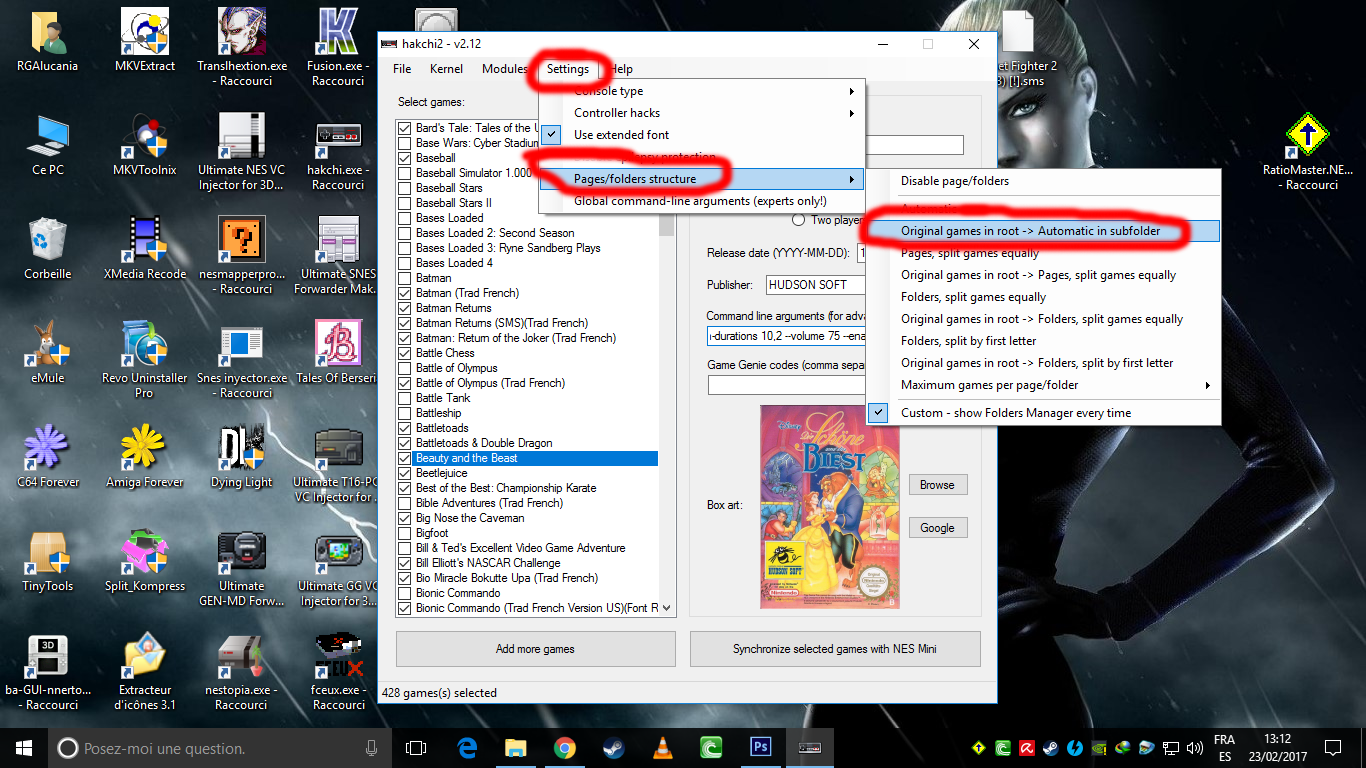This screenshot has width=1366, height=768.
Task: Uncheck the Baseball game checkbox
Action: [x=404, y=158]
